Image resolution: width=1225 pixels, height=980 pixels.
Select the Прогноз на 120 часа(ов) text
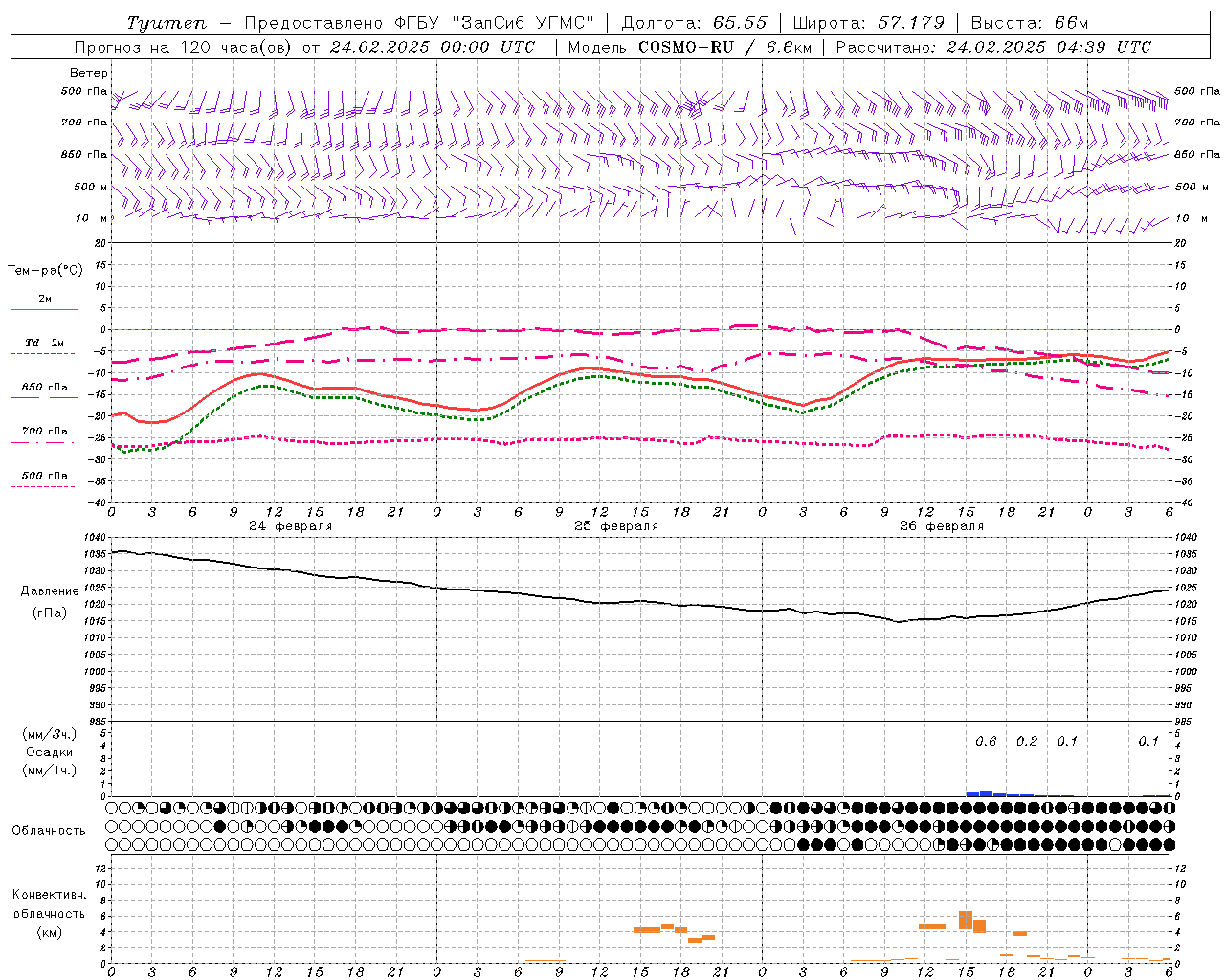[185, 47]
